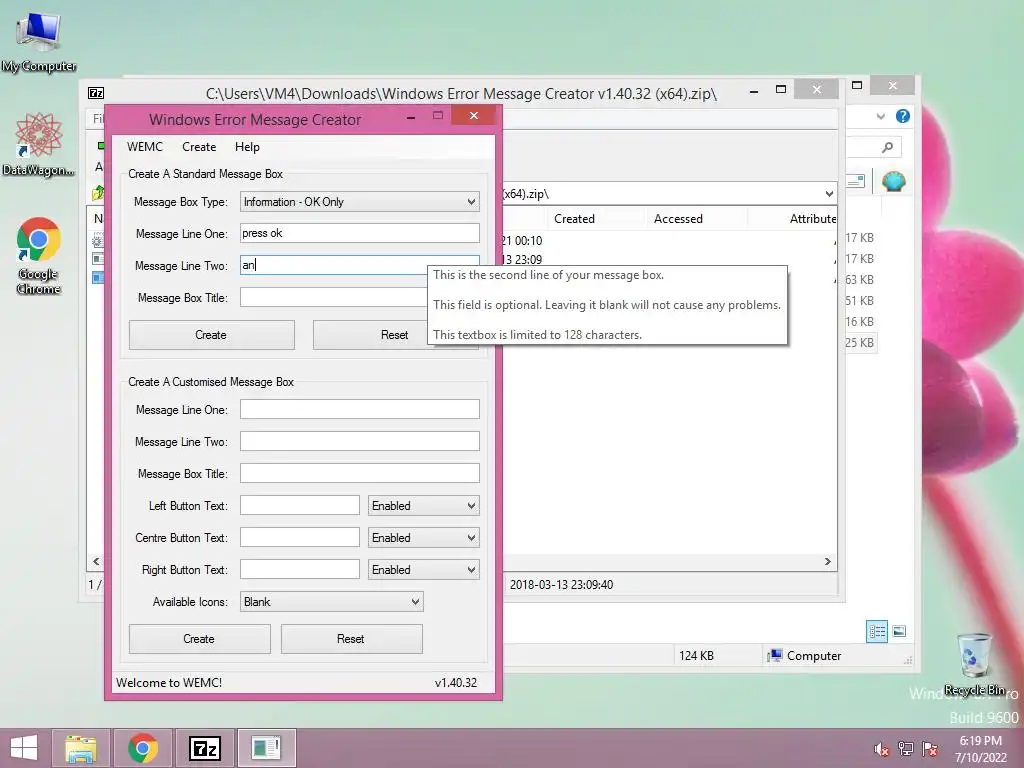Screen dimensions: 1024x768
Task: Switch to WEMC app in the taskbar
Action: (x=266, y=748)
